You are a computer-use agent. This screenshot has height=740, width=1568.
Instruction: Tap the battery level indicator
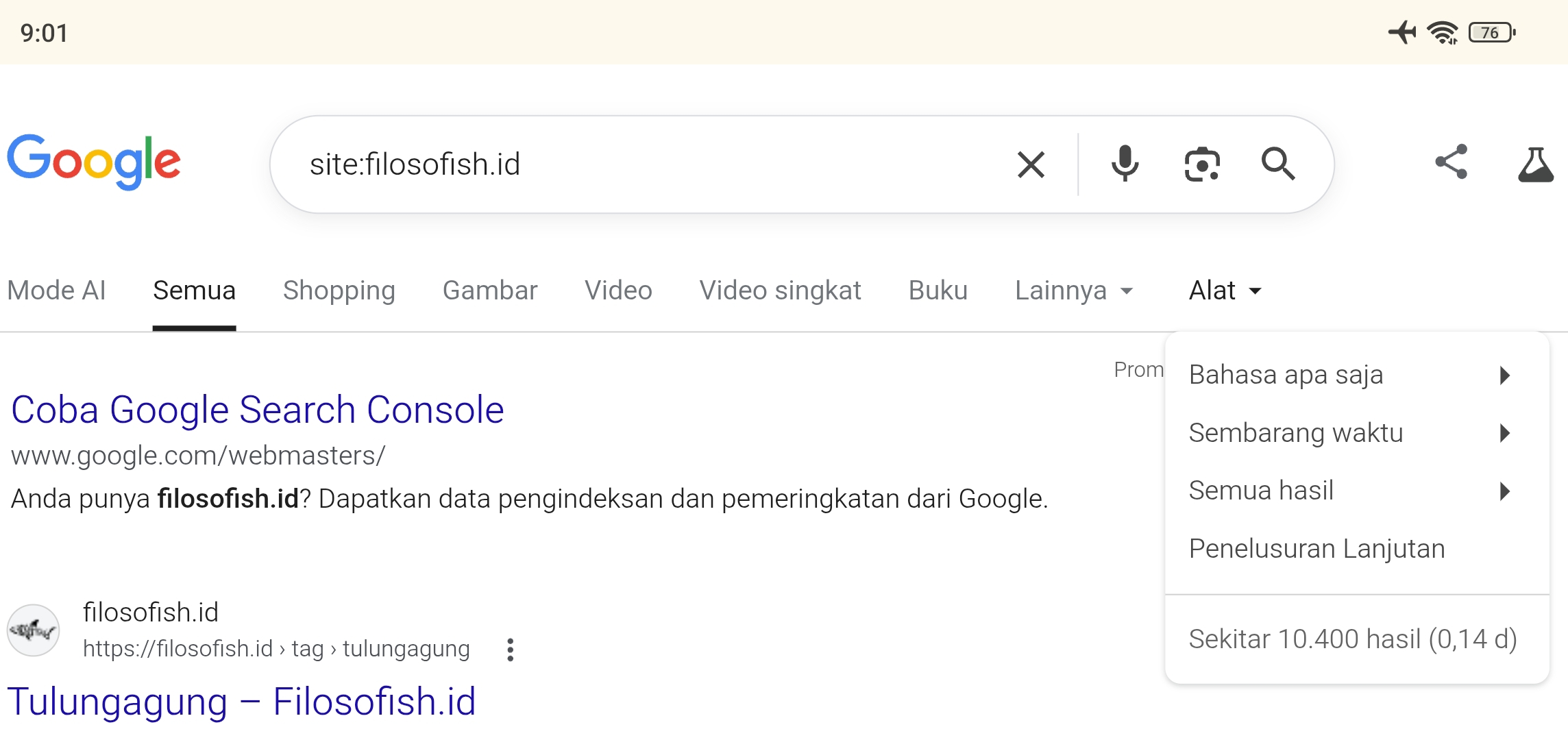(x=1492, y=33)
